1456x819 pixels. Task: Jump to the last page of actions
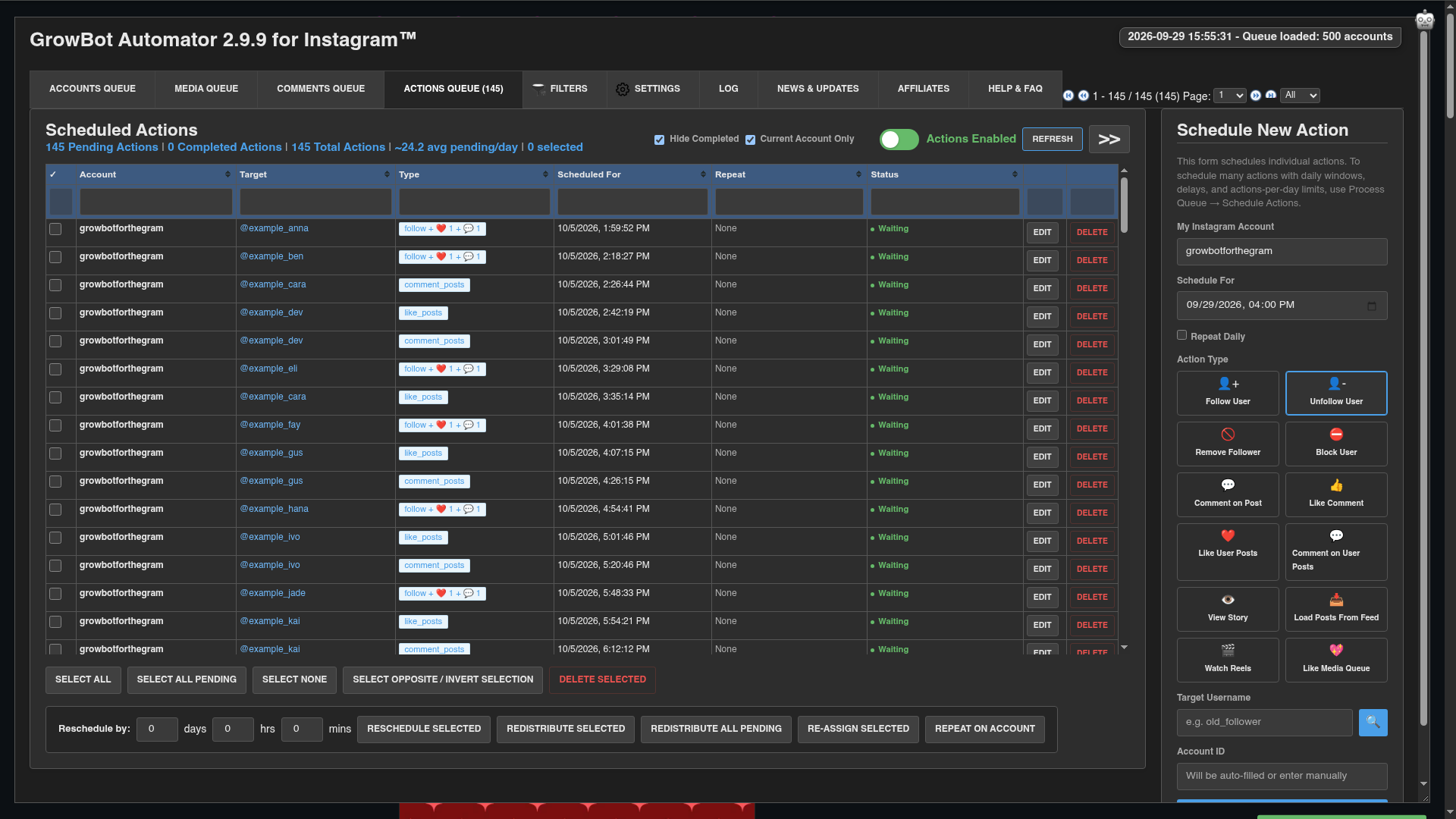[x=1271, y=96]
